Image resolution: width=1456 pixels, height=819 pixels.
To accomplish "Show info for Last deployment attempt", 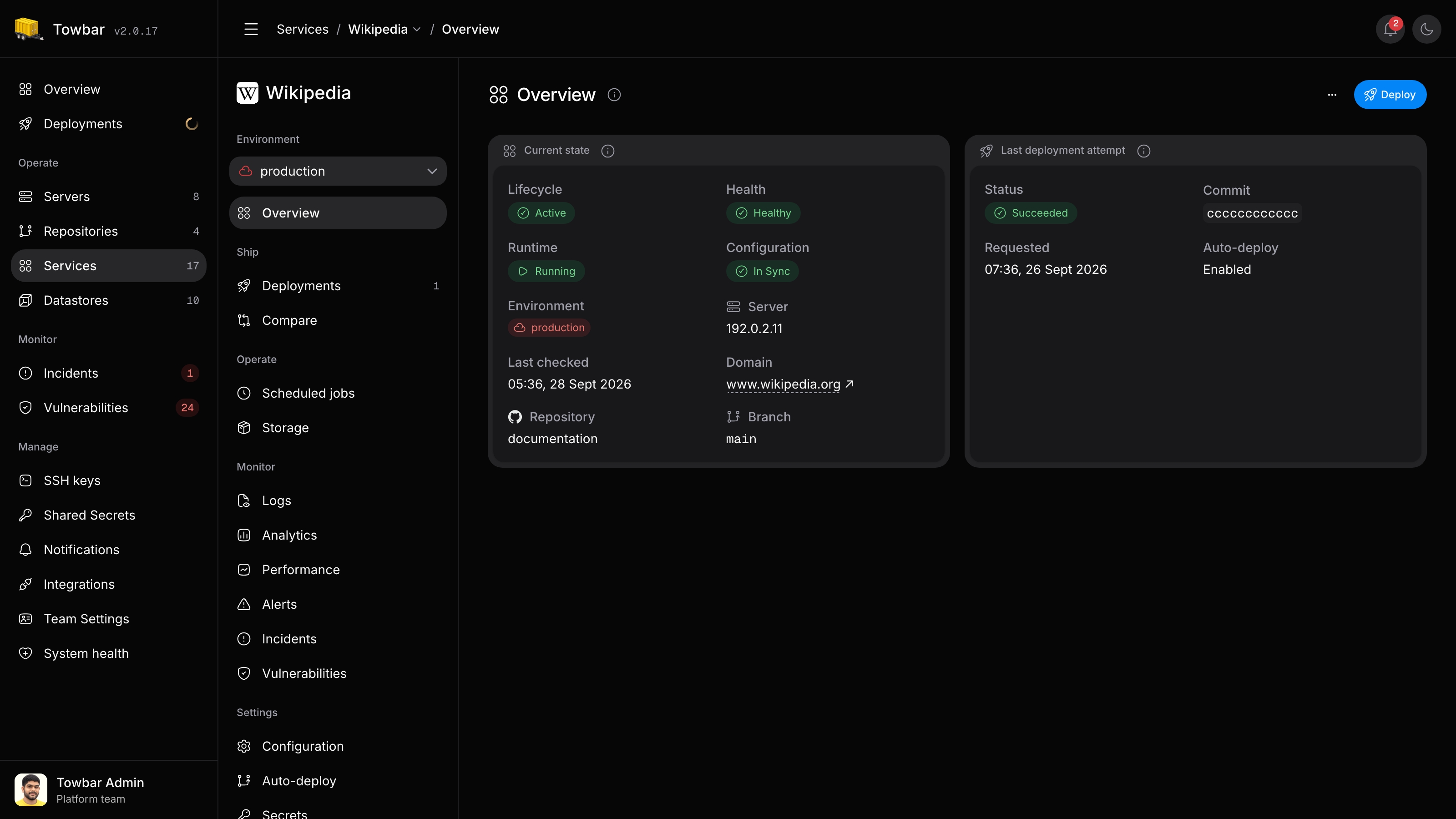I will pyautogui.click(x=1143, y=150).
